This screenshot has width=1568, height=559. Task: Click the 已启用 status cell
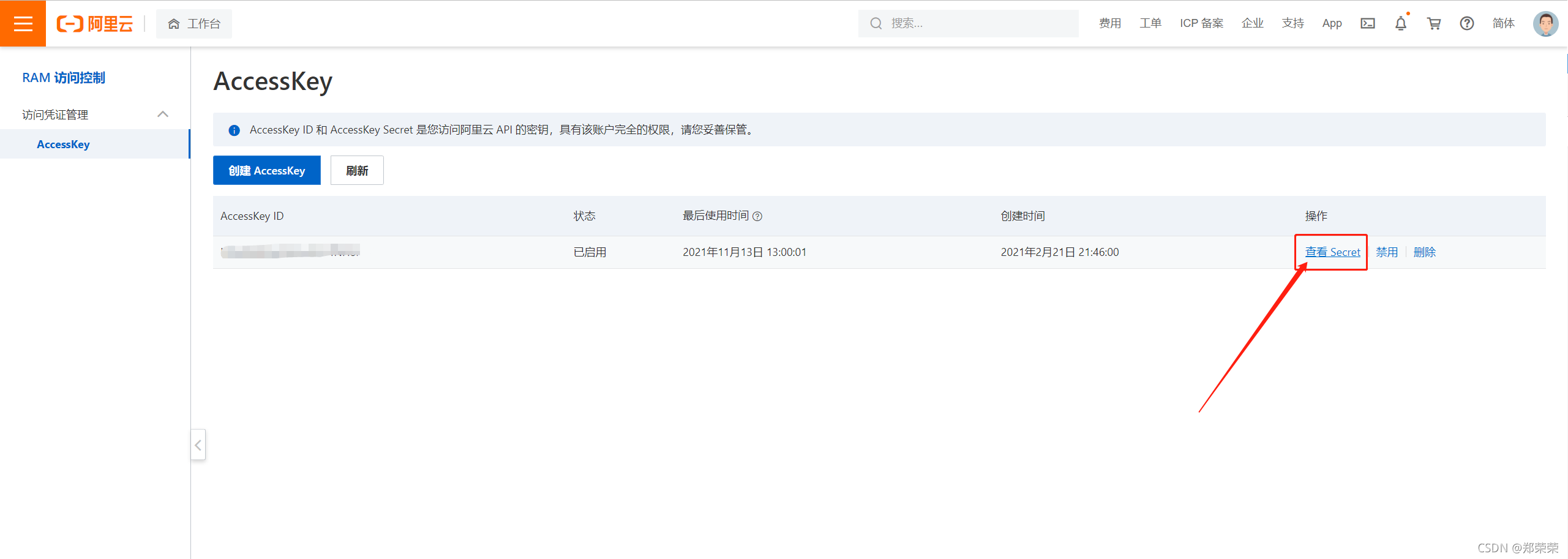point(590,252)
